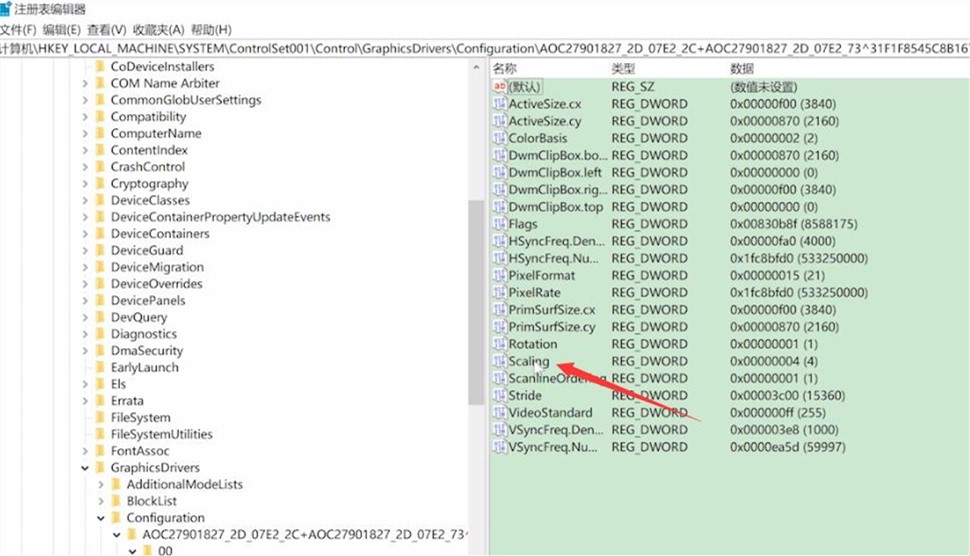Collapse the GraphicsDrivers key

point(85,468)
